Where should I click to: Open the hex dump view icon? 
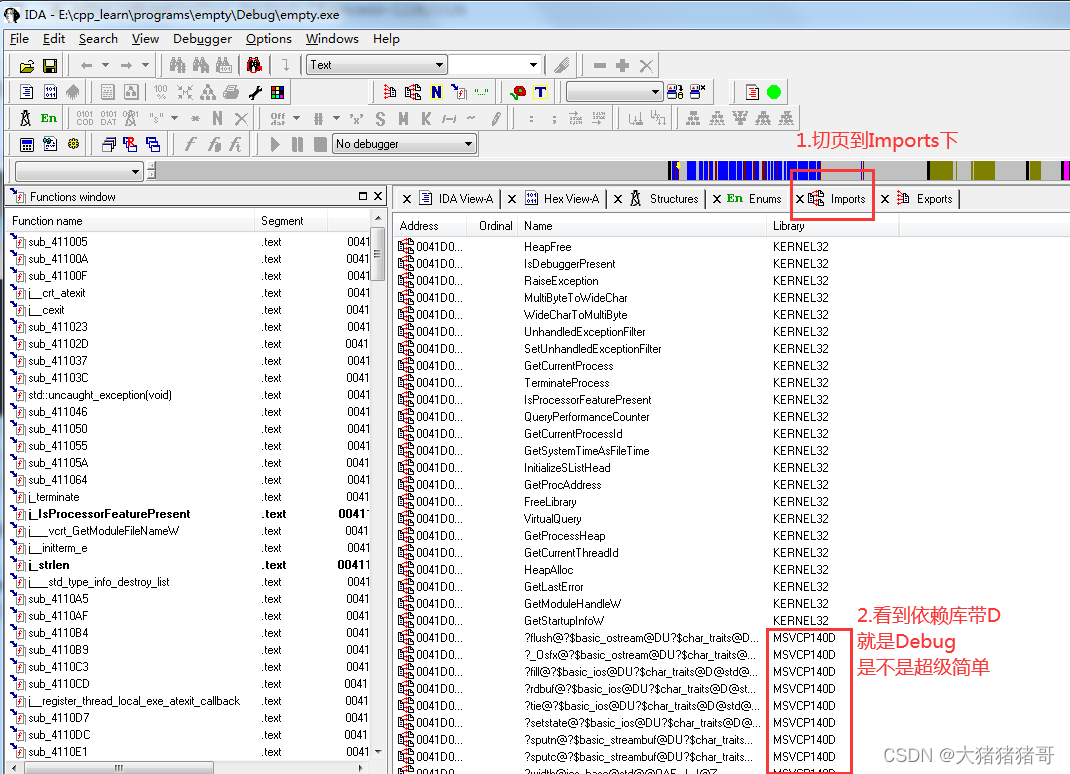(50, 92)
